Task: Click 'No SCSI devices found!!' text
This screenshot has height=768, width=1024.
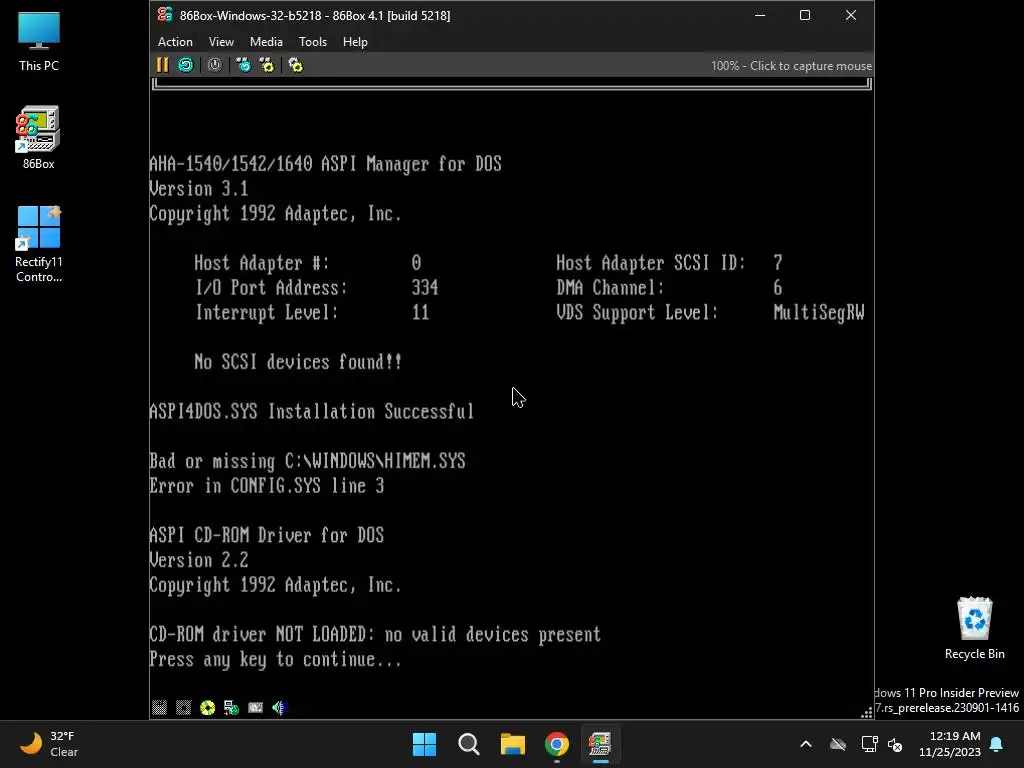Action: click(x=298, y=362)
